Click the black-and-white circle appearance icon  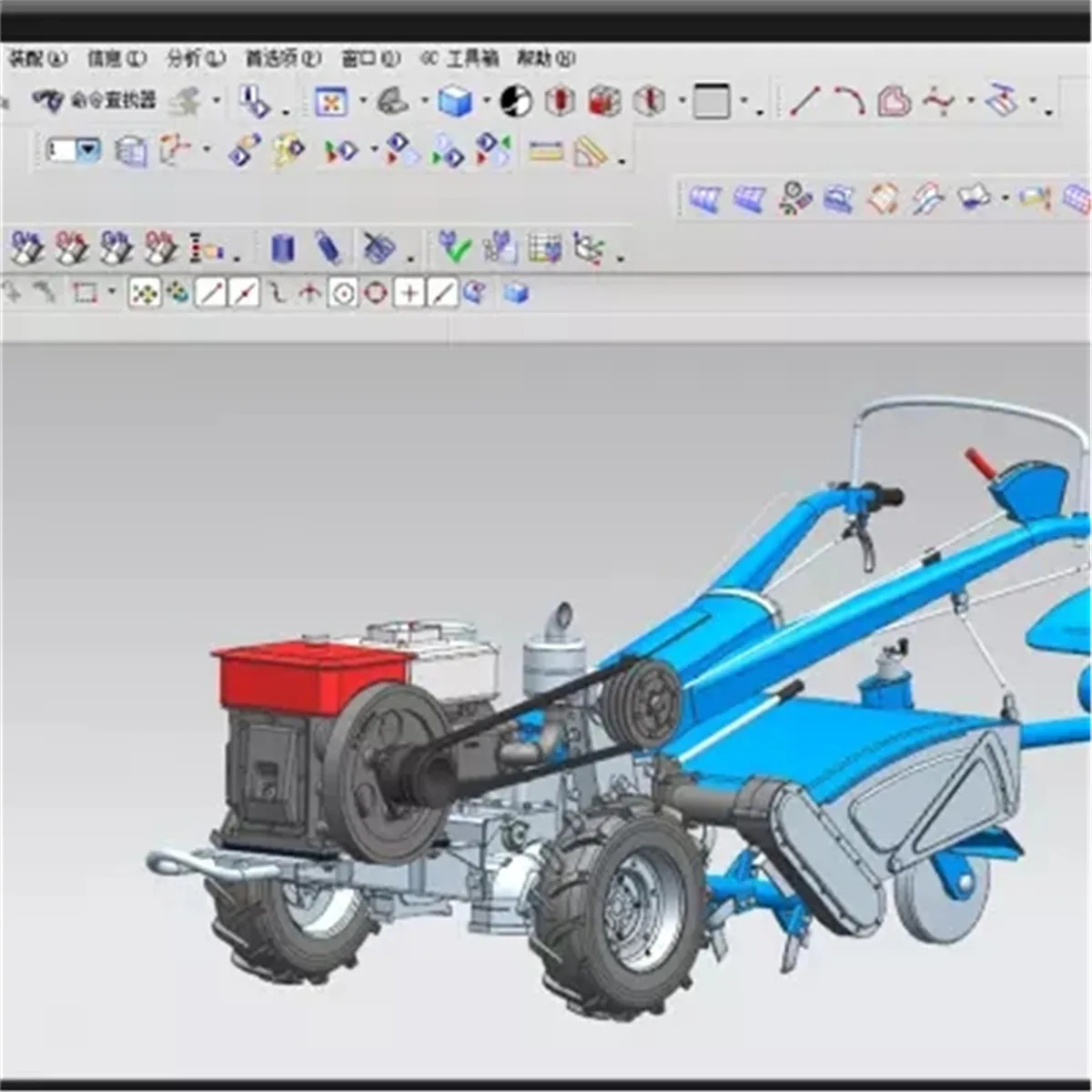tap(516, 101)
